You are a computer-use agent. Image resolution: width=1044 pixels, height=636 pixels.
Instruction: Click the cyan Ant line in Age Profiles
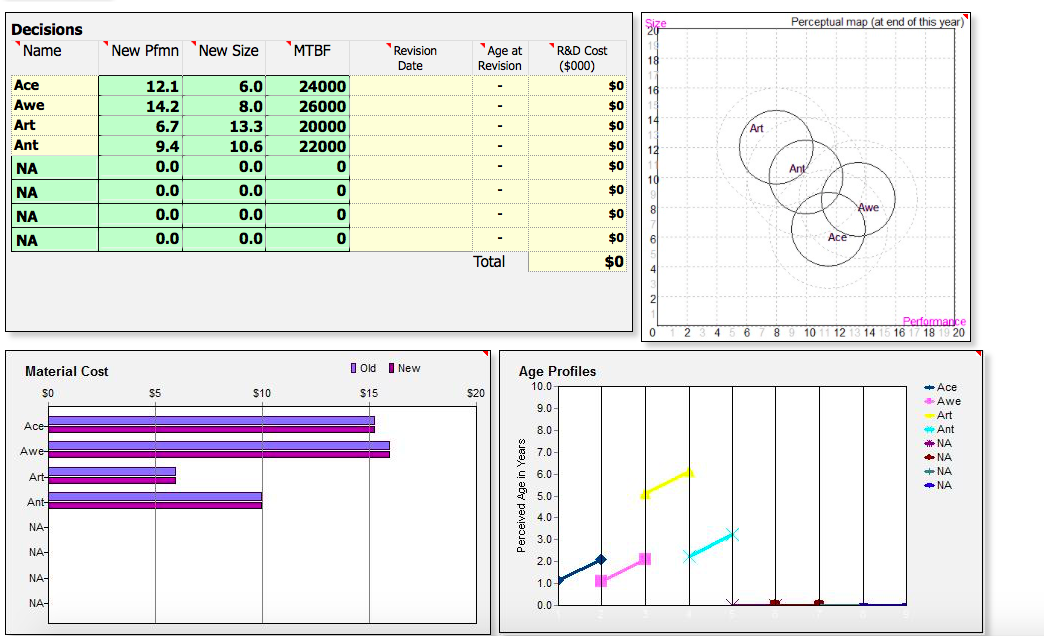point(711,545)
